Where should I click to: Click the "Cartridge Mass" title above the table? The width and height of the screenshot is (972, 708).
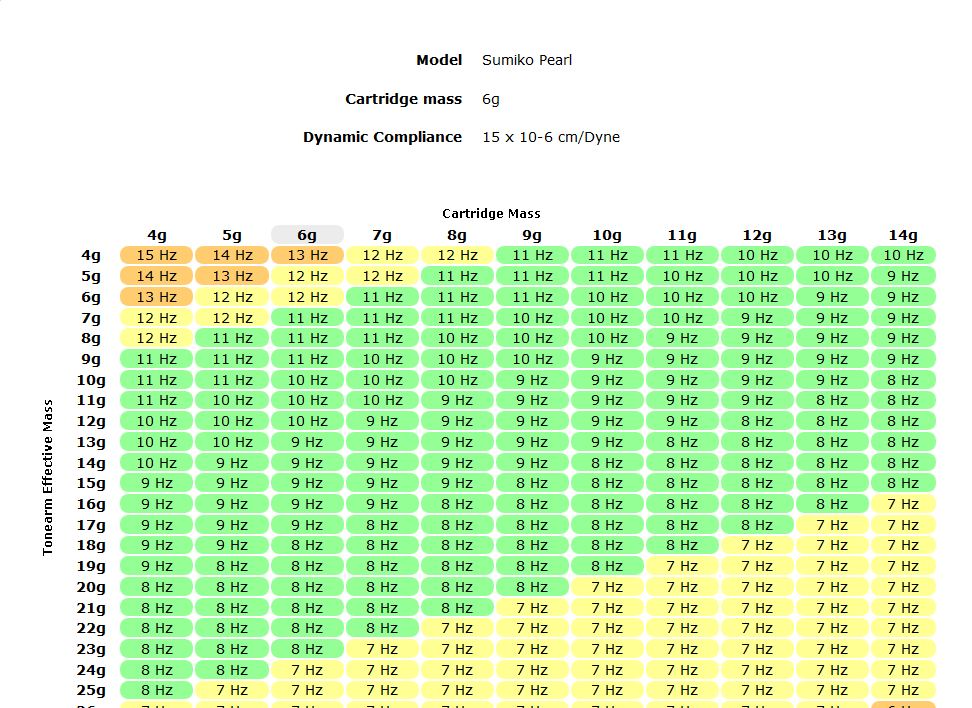point(491,214)
